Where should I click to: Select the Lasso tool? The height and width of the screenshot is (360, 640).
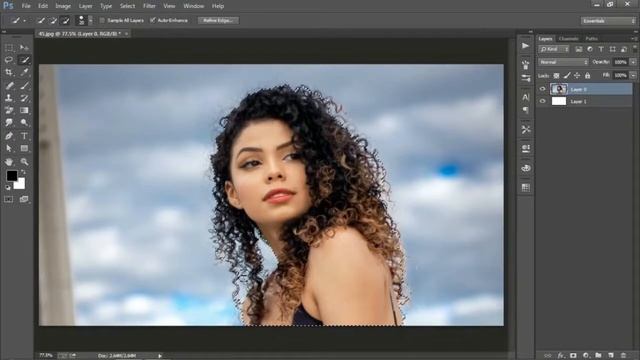pyautogui.click(x=9, y=60)
